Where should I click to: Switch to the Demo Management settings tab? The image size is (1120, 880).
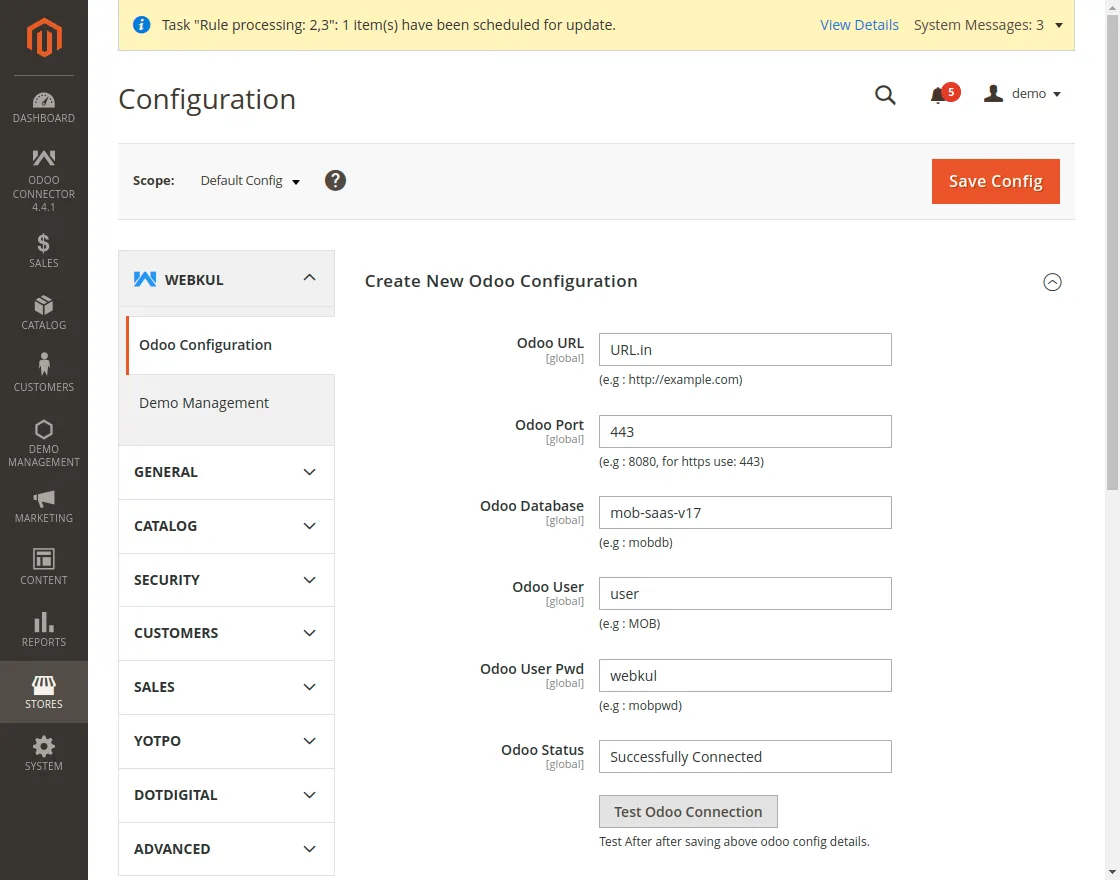click(x=204, y=403)
